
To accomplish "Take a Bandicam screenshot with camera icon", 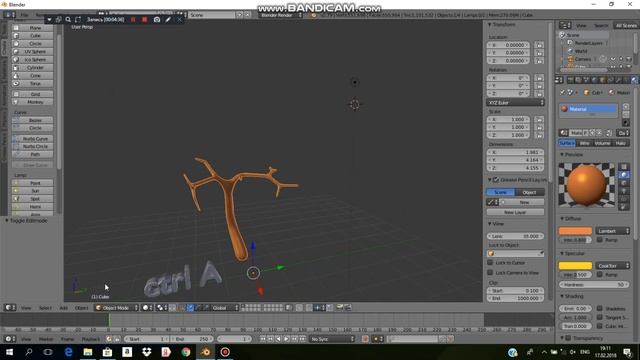I will 157,20.
